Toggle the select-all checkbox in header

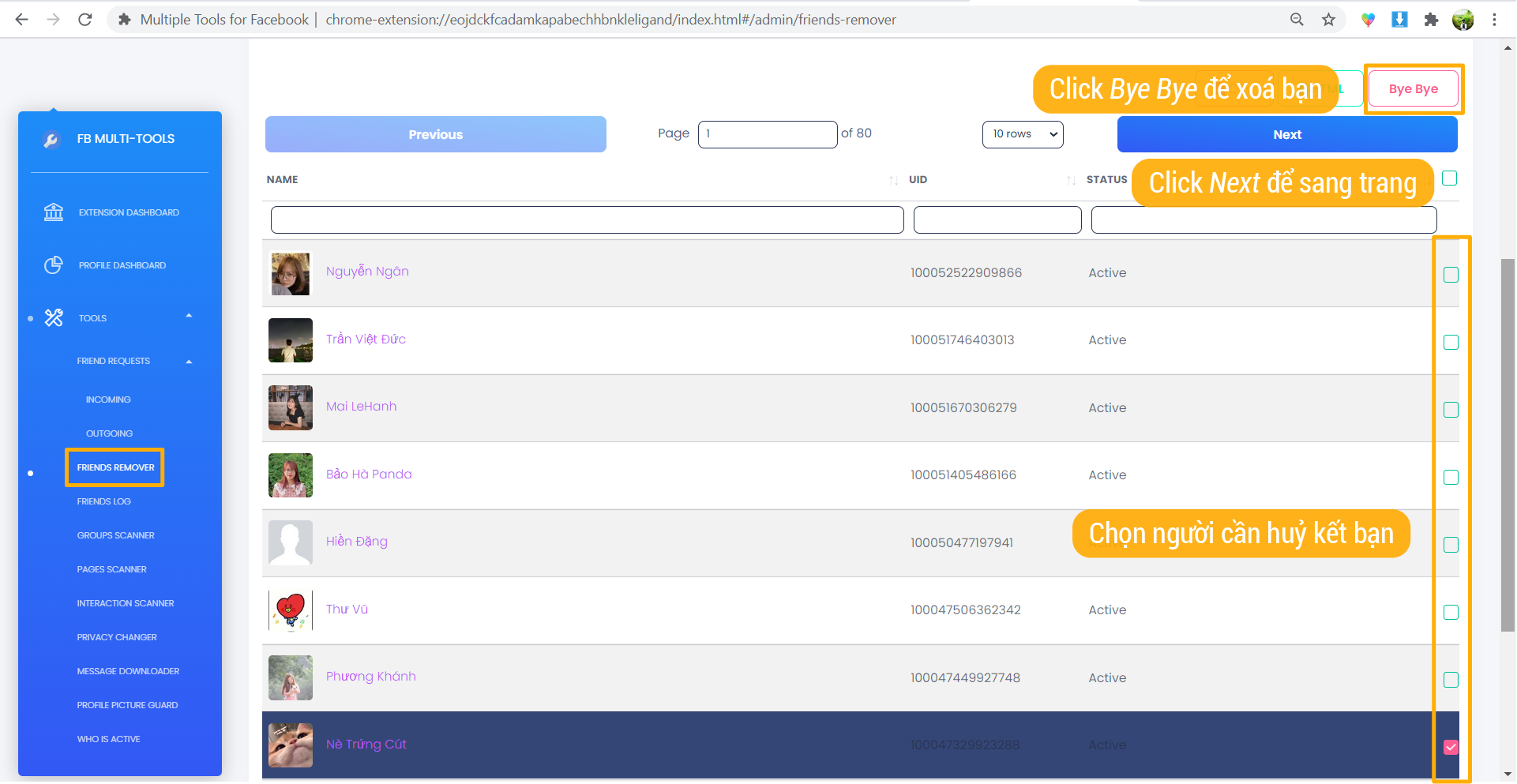(x=1449, y=178)
